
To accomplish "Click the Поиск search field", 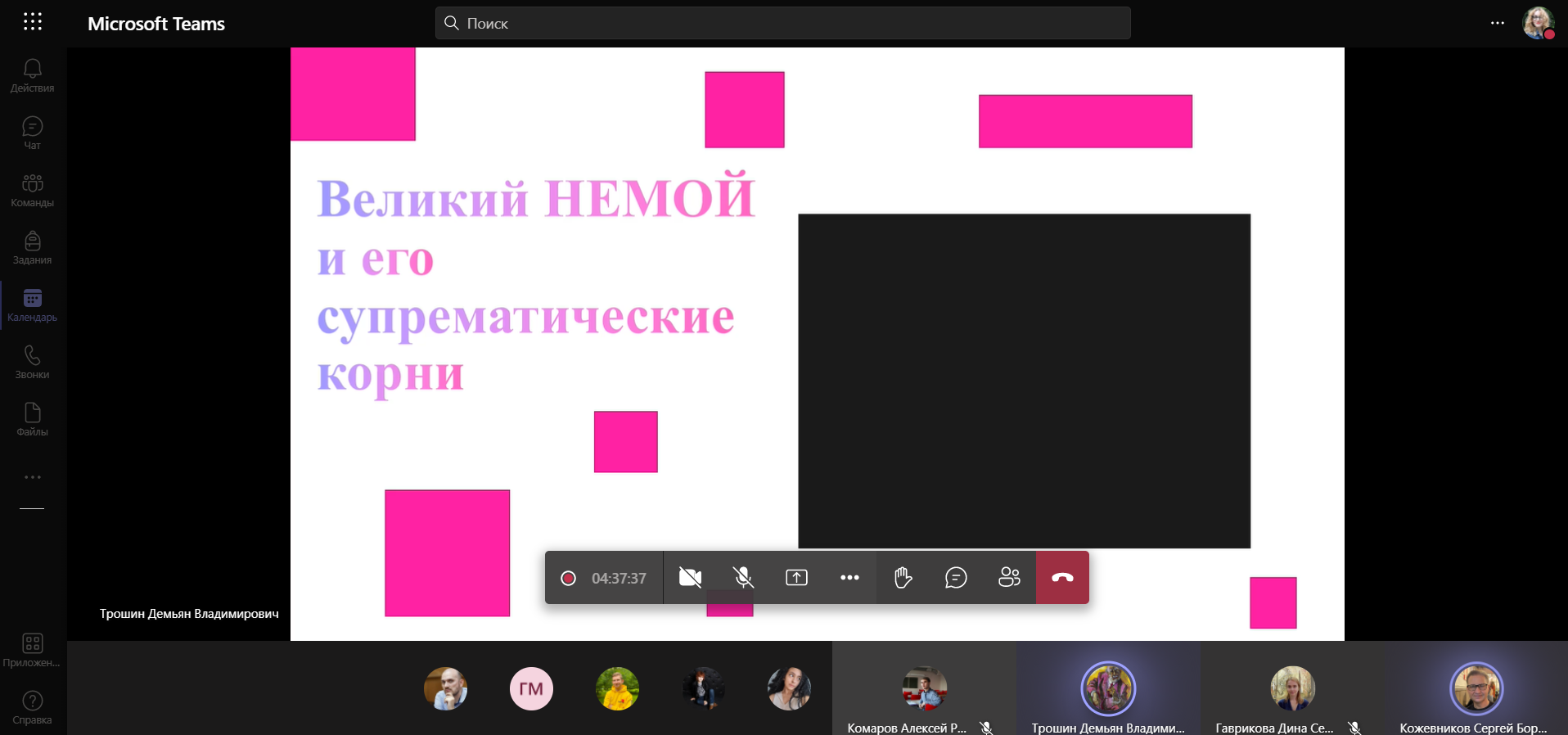I will coord(782,23).
